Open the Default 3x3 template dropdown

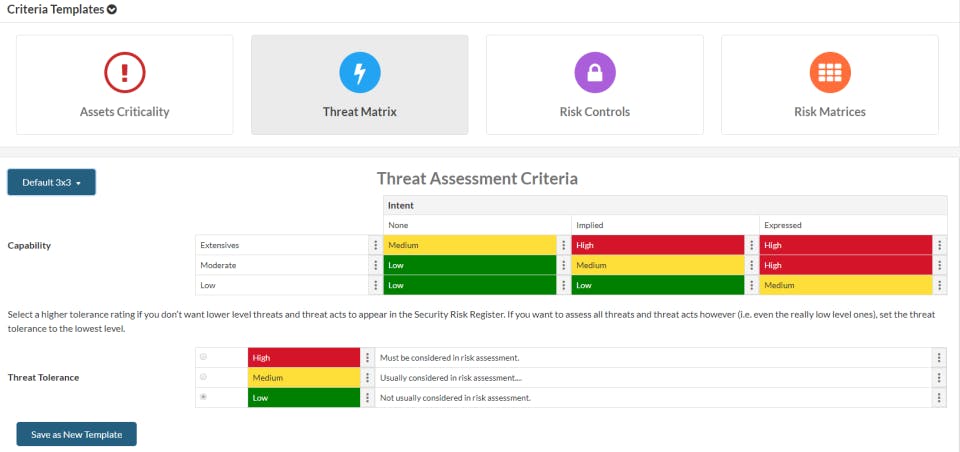point(51,182)
